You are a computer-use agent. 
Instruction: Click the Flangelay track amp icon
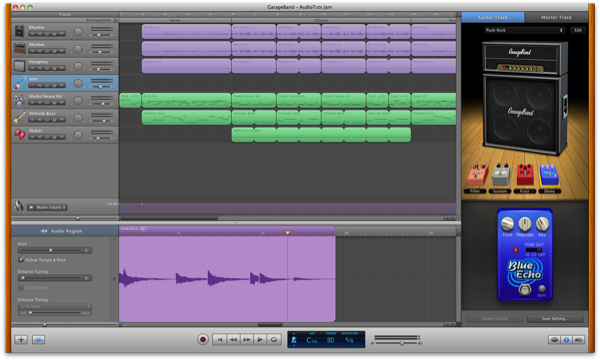[20, 66]
